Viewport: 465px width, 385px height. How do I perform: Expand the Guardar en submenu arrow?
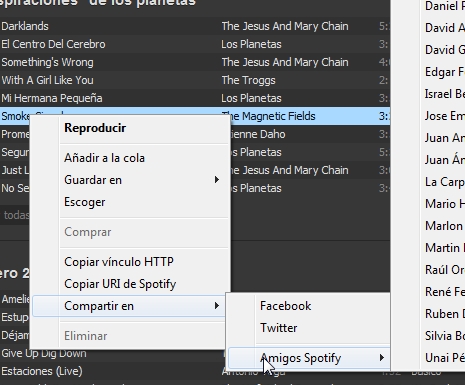click(x=217, y=180)
